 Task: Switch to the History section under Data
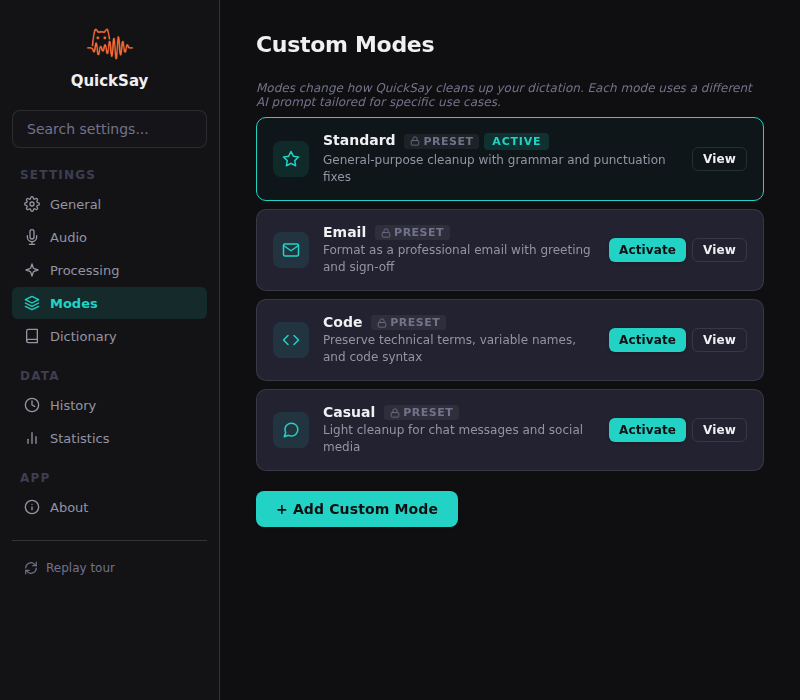74,405
